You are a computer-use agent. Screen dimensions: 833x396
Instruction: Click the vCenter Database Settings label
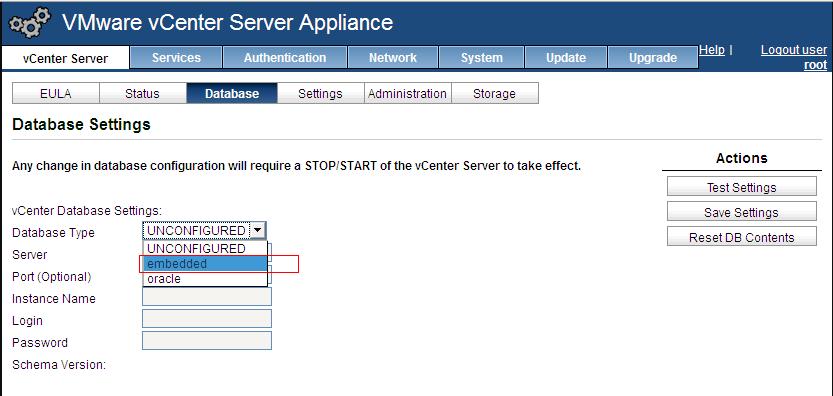[x=87, y=210]
